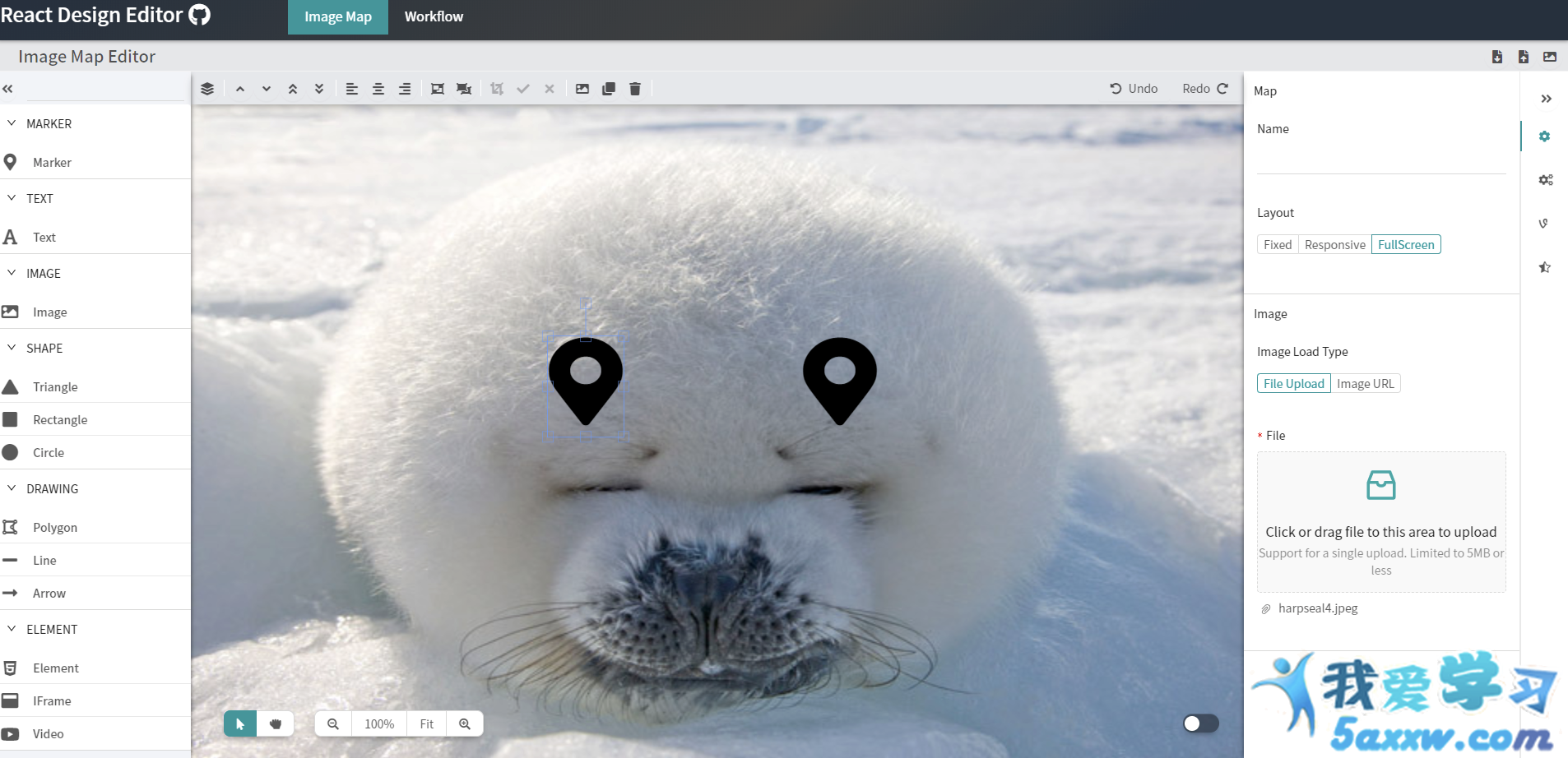Collapse the left item panel

pos(8,89)
